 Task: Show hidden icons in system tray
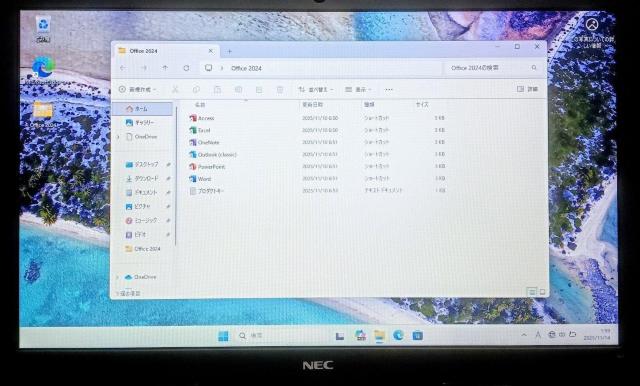524,335
